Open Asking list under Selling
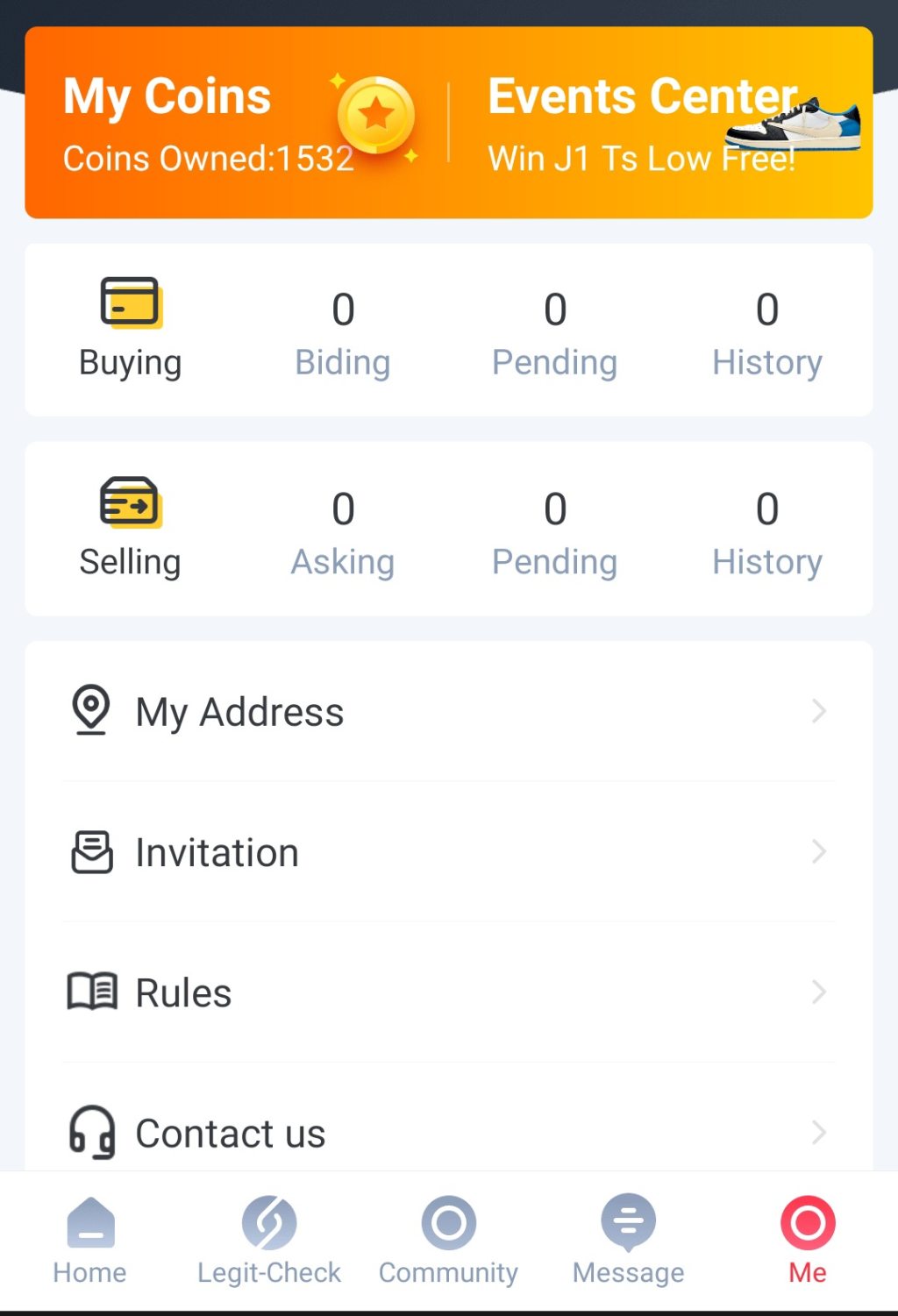The width and height of the screenshot is (898, 1316). 343,534
